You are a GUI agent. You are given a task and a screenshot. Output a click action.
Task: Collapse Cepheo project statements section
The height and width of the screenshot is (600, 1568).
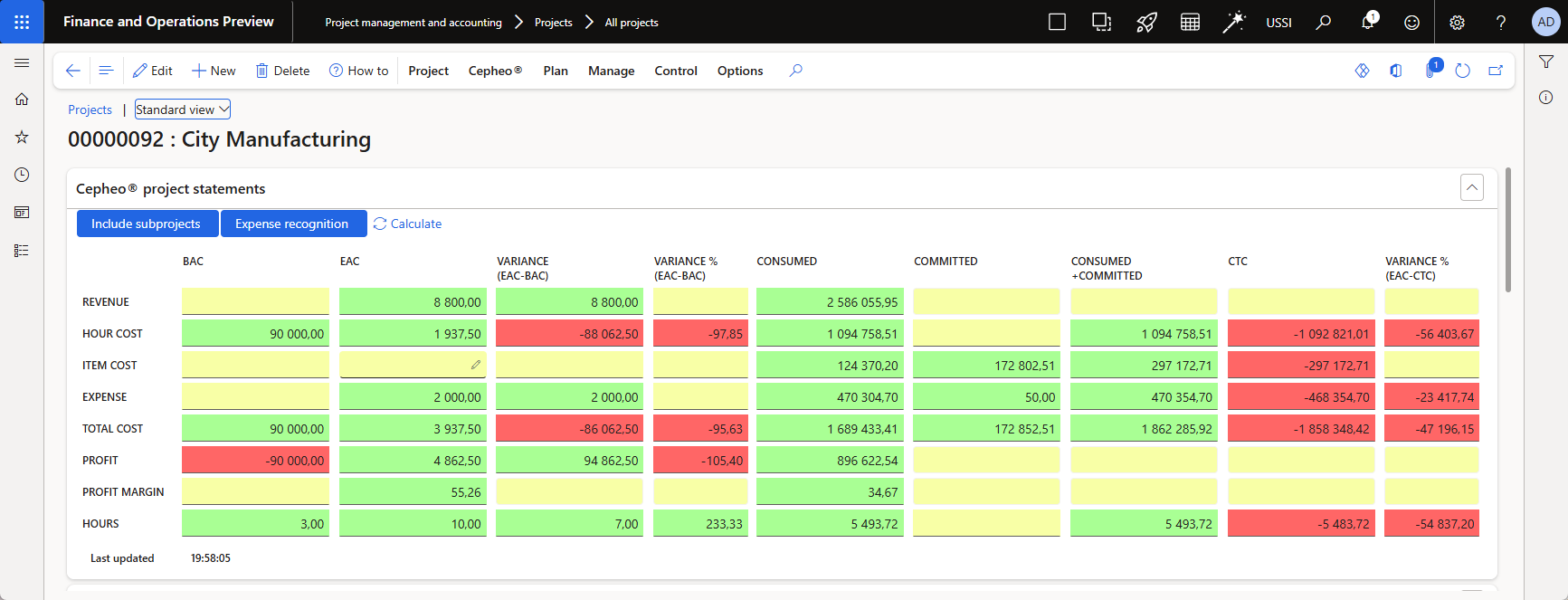(1472, 187)
